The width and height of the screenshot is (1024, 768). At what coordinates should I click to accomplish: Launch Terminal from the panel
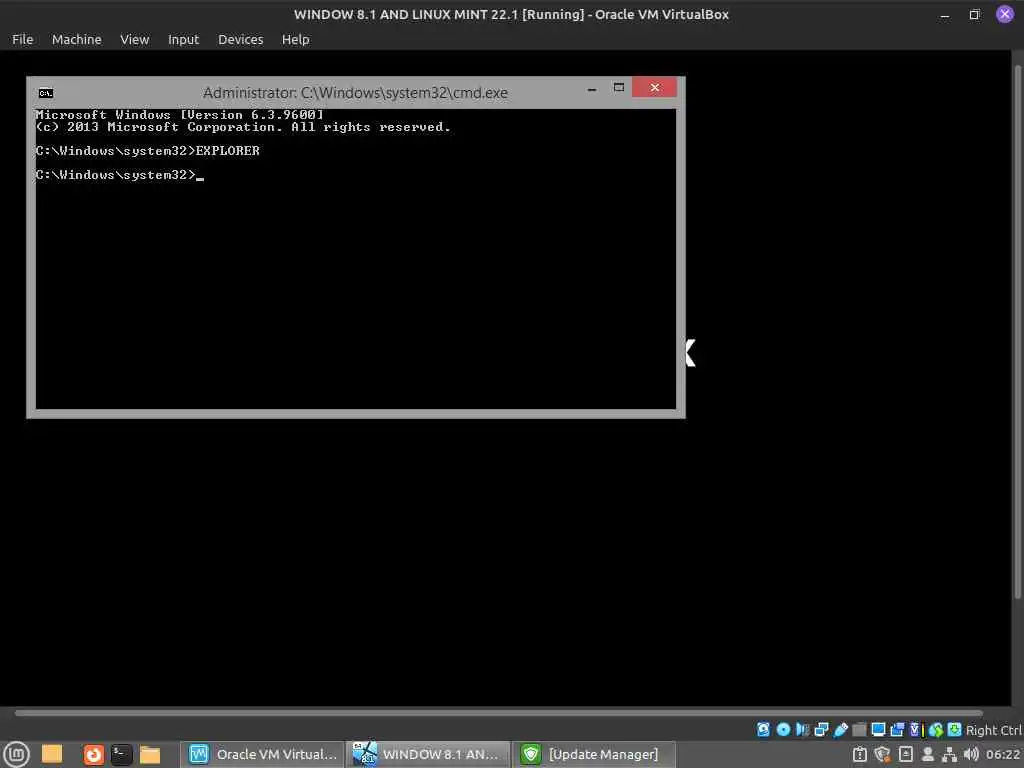[x=121, y=754]
